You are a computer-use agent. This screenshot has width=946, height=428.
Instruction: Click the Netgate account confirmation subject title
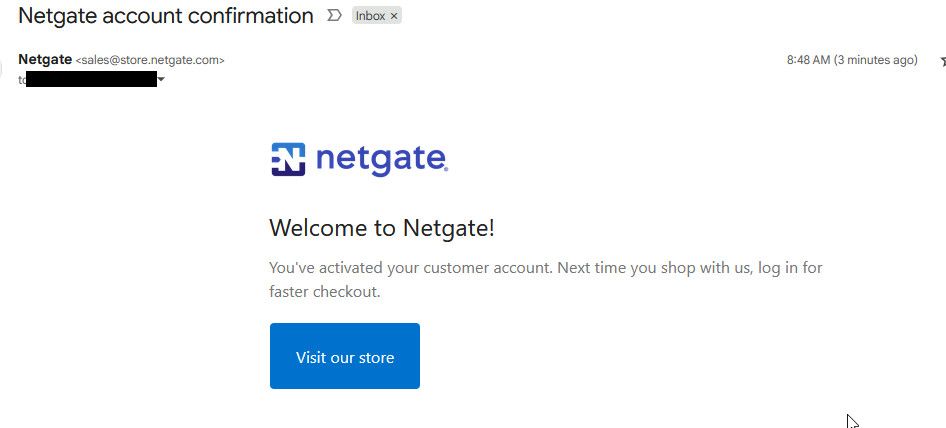click(x=166, y=16)
